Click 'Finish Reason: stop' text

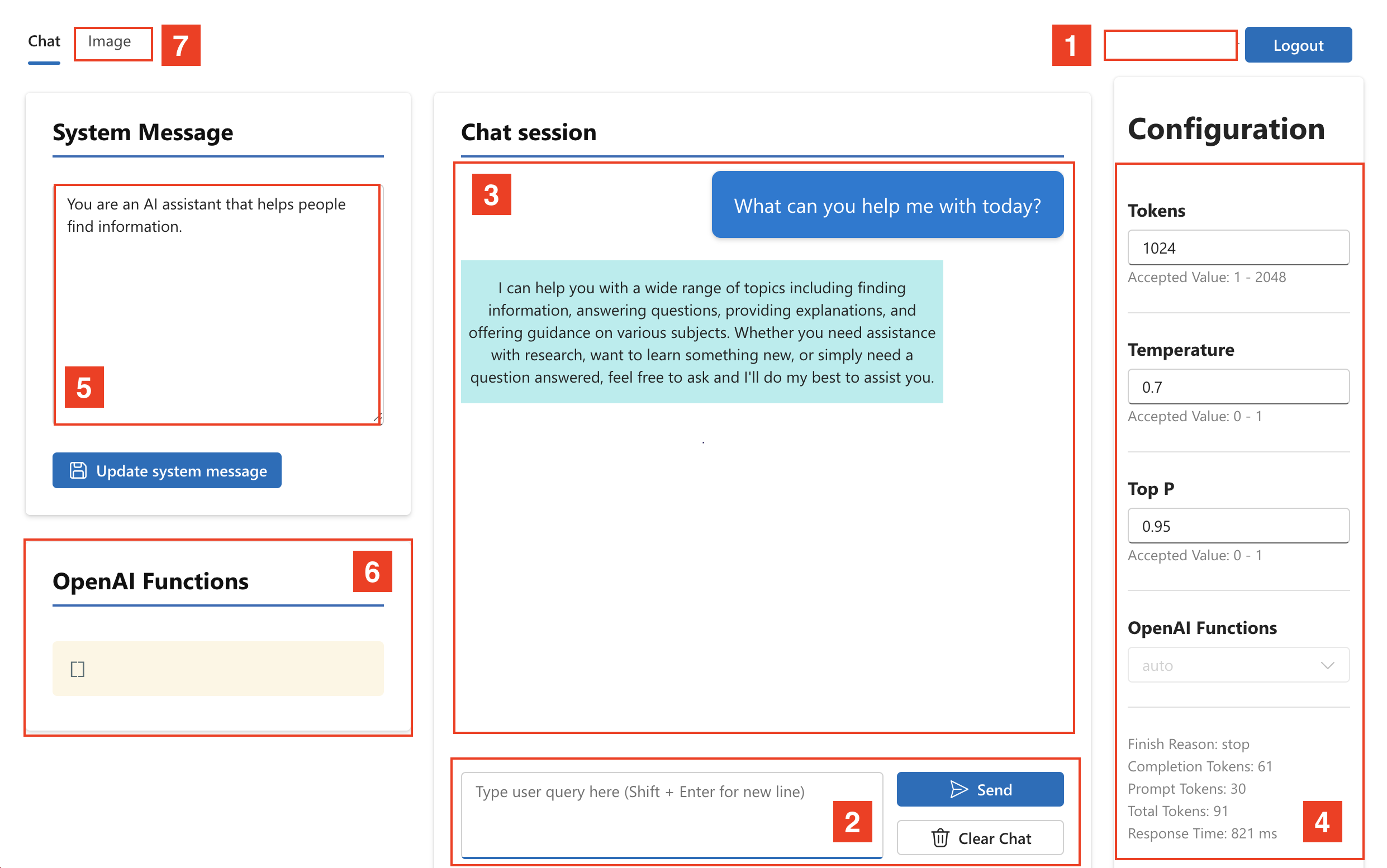1187,743
